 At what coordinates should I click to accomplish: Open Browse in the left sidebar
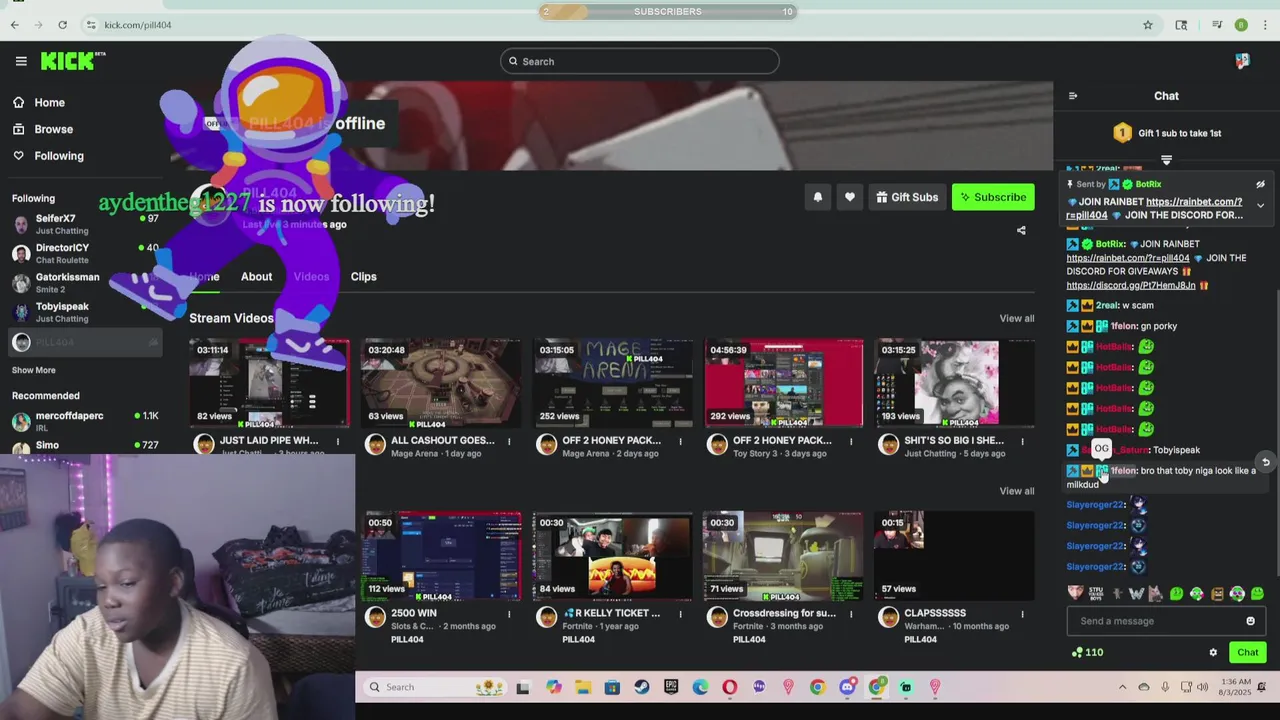coord(53,129)
